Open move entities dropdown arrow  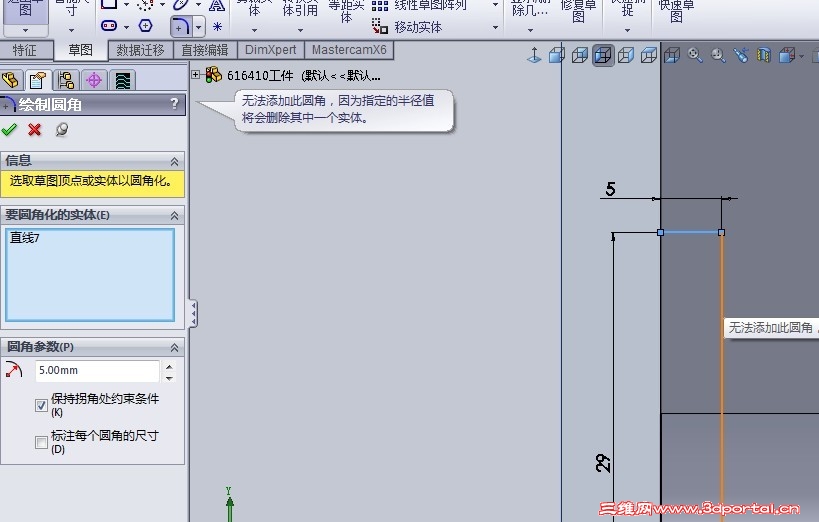coord(495,27)
